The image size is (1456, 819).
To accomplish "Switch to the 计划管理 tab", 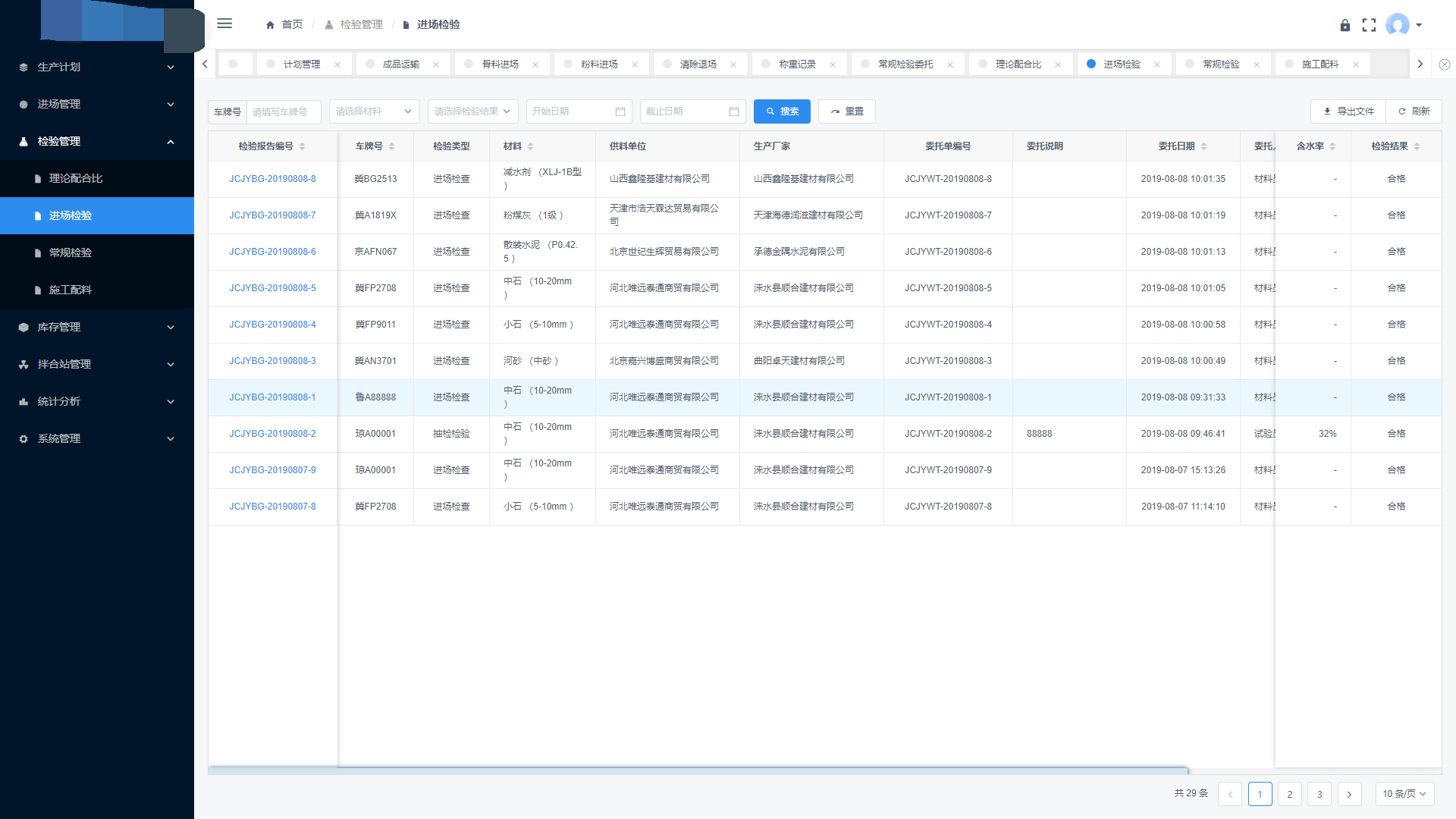I will pyautogui.click(x=302, y=64).
